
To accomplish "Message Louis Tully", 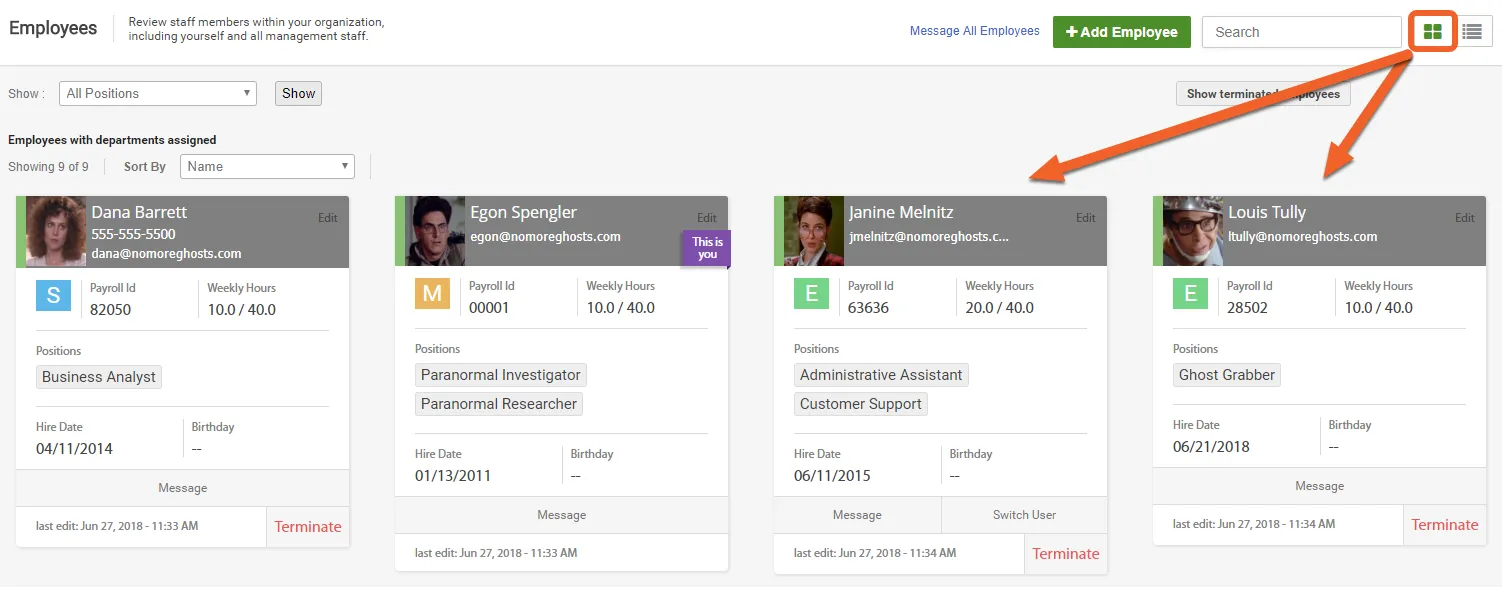I will 1320,486.
